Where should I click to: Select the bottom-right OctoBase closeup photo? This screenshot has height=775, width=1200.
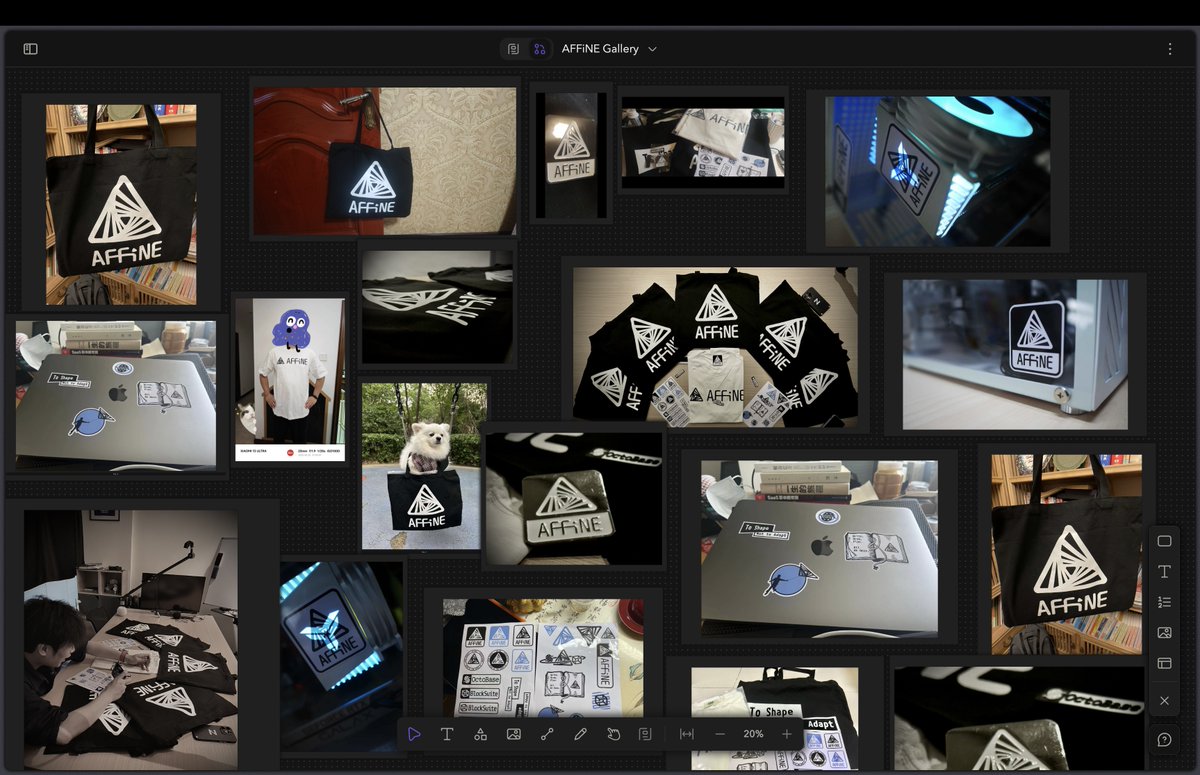point(1019,718)
